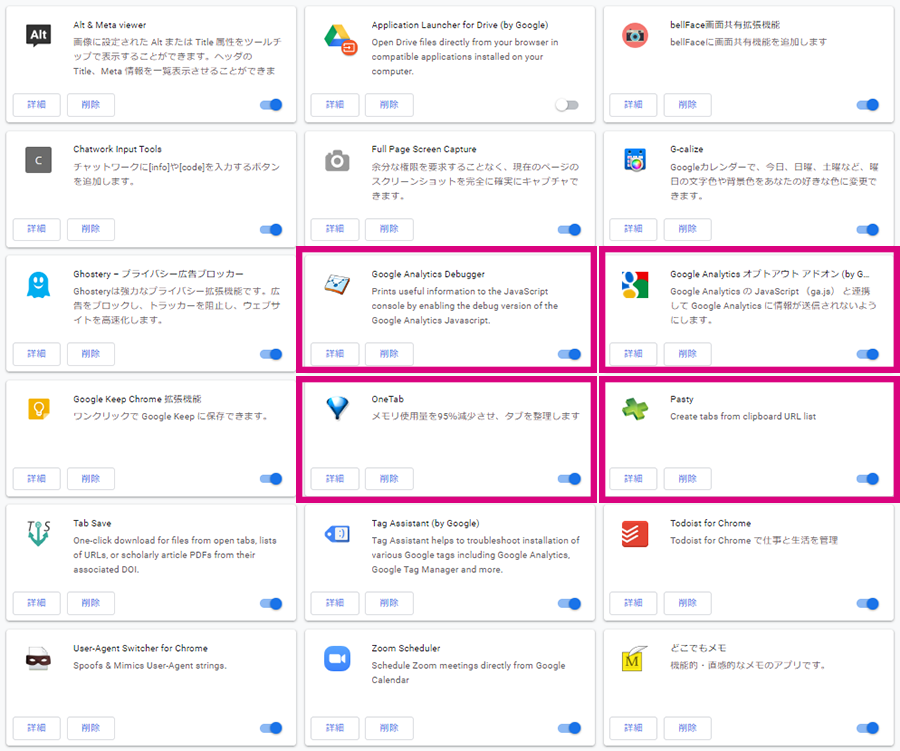Click the bellFace camera extension icon

635,36
